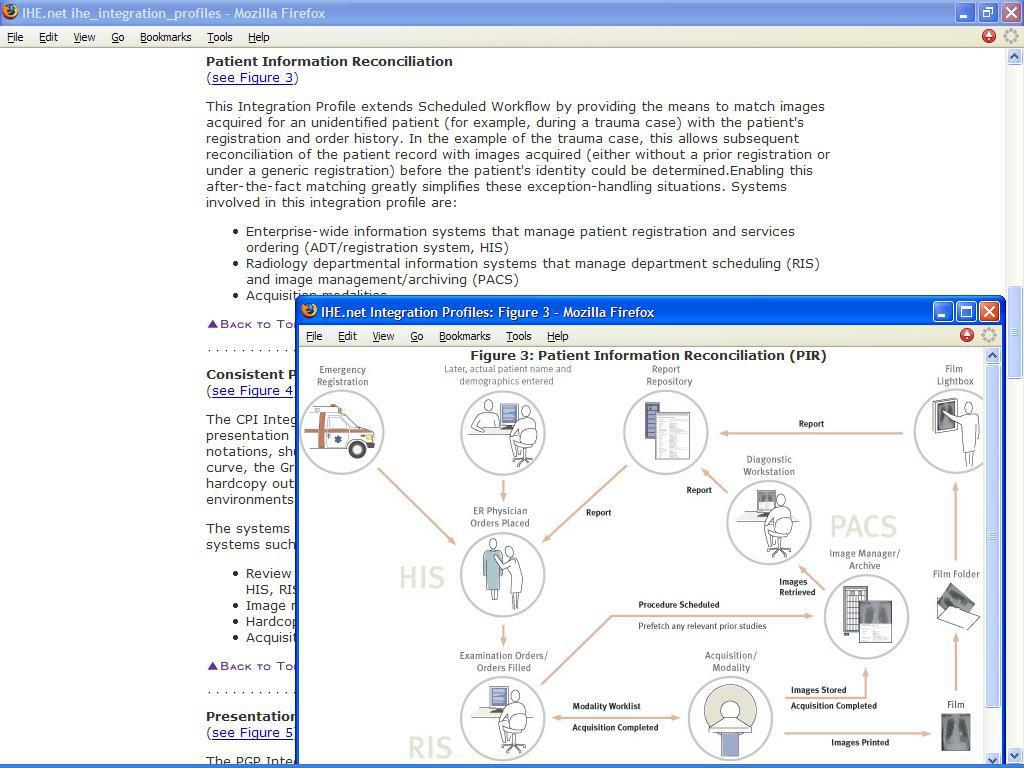
Task: Open Go menu in Figure 3 window
Action: [x=417, y=336]
